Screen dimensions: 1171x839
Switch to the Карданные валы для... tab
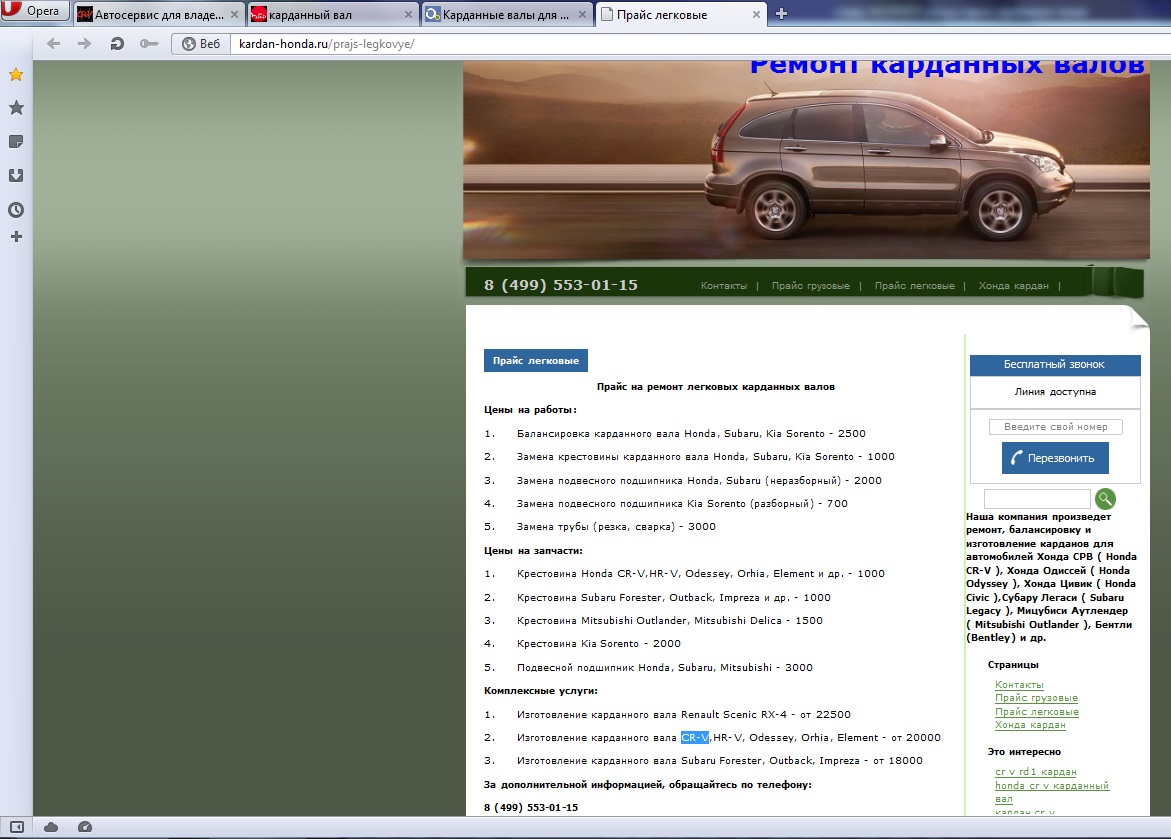(x=507, y=15)
